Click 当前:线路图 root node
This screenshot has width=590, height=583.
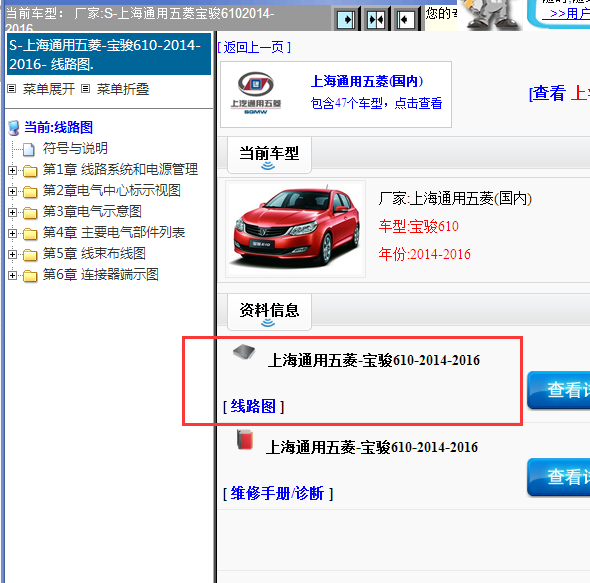(x=58, y=127)
